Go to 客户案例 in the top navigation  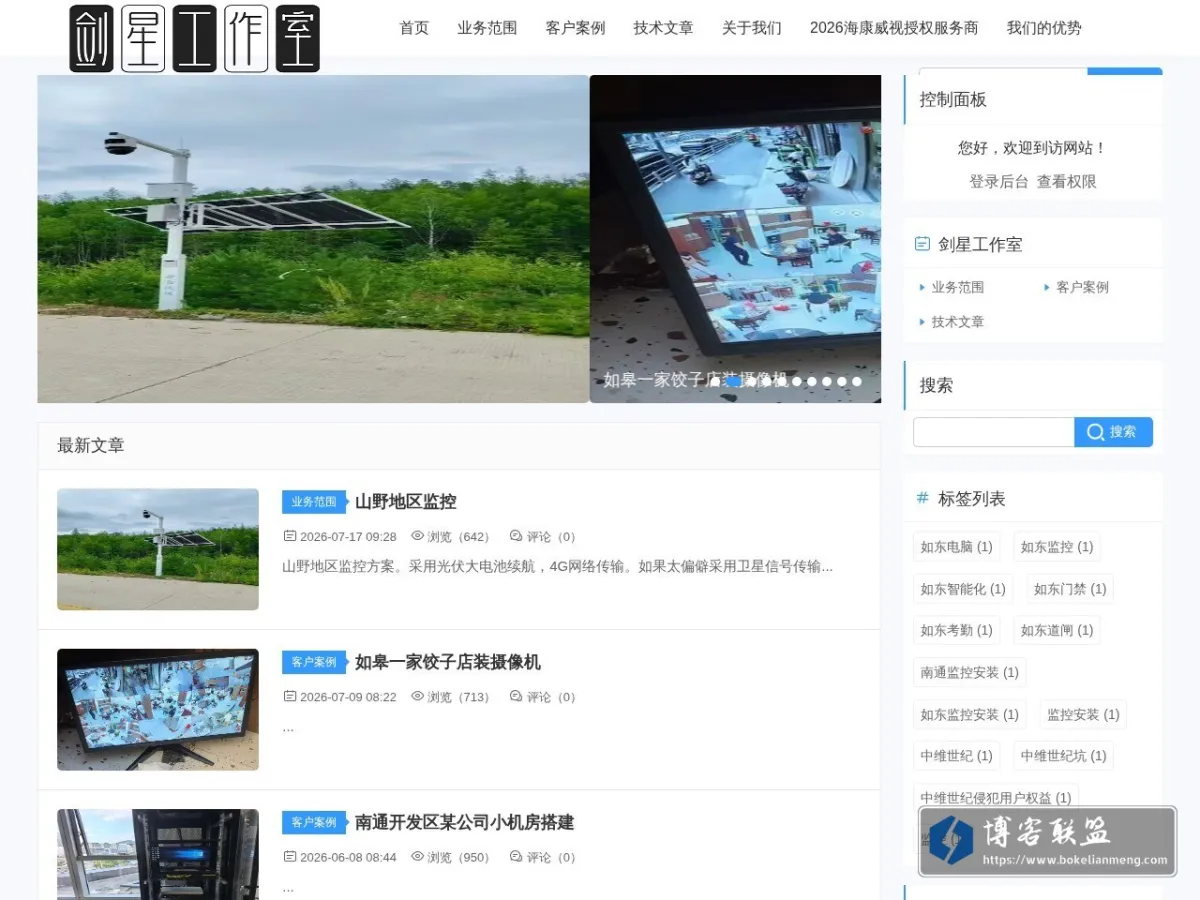click(575, 28)
